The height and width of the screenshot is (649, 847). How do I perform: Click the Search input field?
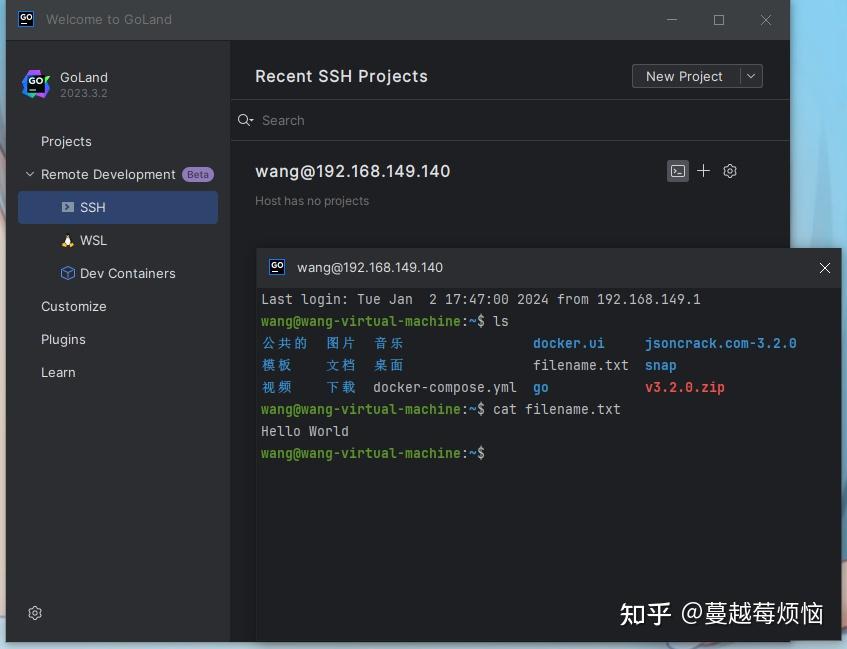click(x=300, y=120)
